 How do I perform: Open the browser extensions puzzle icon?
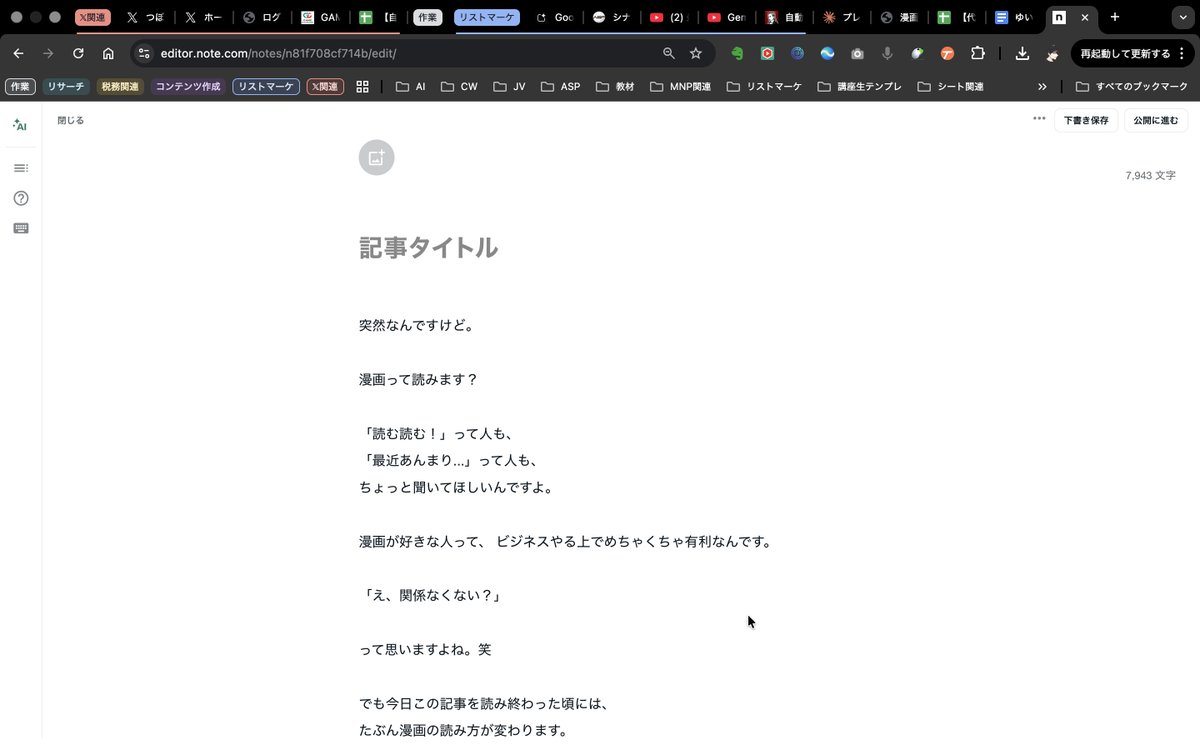978,53
